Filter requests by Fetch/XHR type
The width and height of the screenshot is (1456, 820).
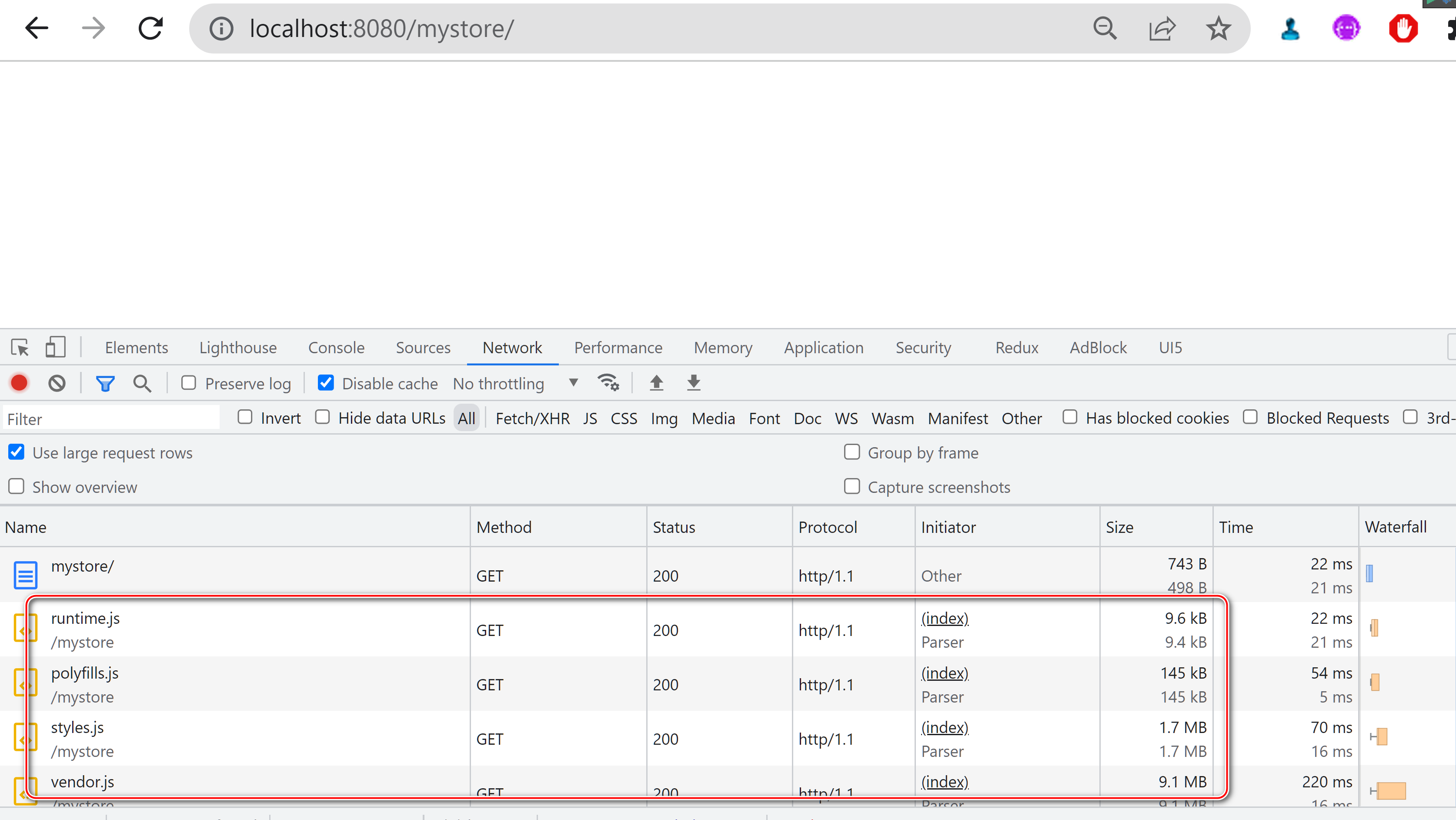pyautogui.click(x=532, y=418)
